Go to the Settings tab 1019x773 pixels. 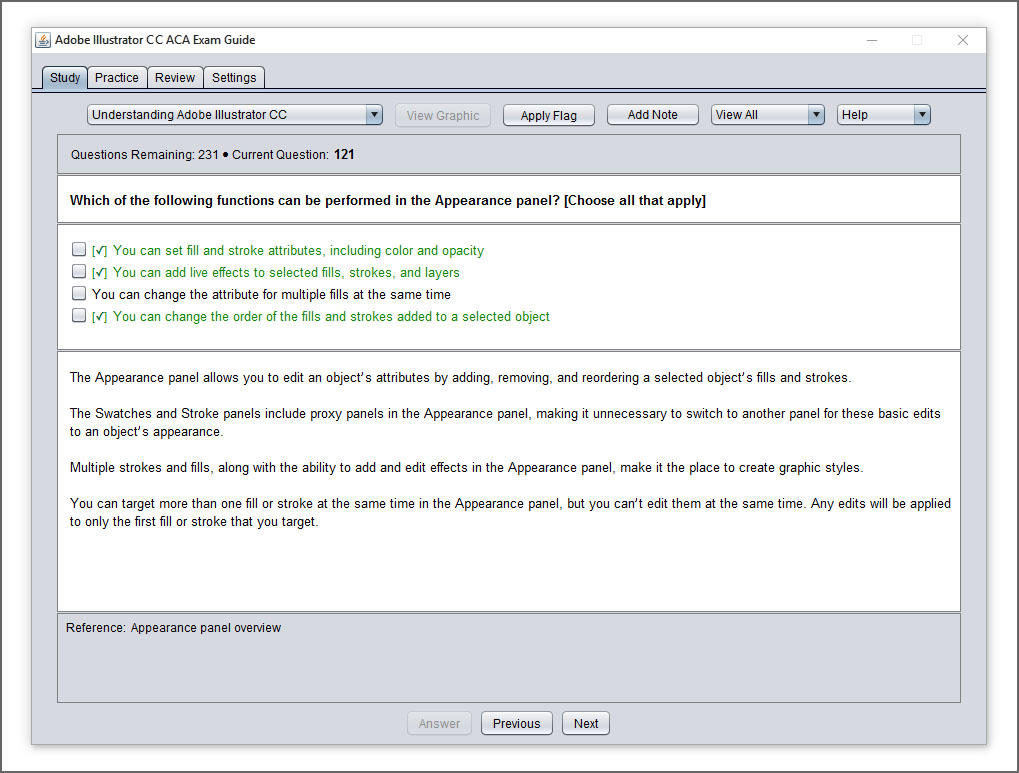pos(234,77)
